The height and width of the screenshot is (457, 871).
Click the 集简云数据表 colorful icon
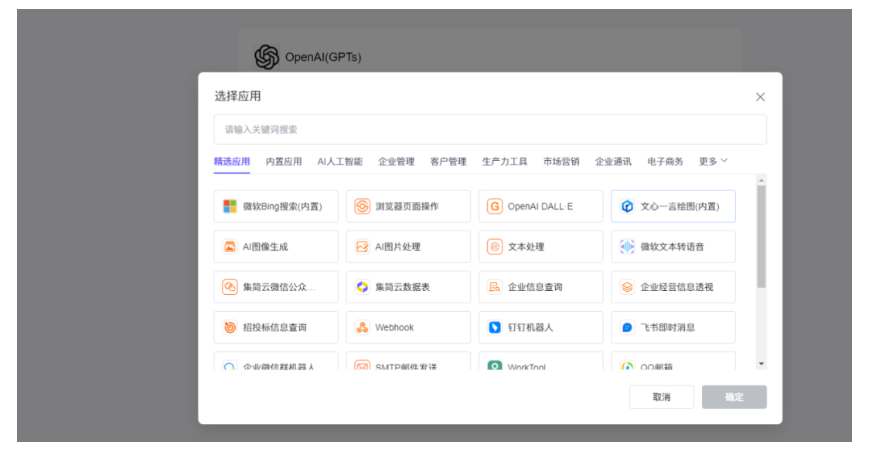coord(362,287)
